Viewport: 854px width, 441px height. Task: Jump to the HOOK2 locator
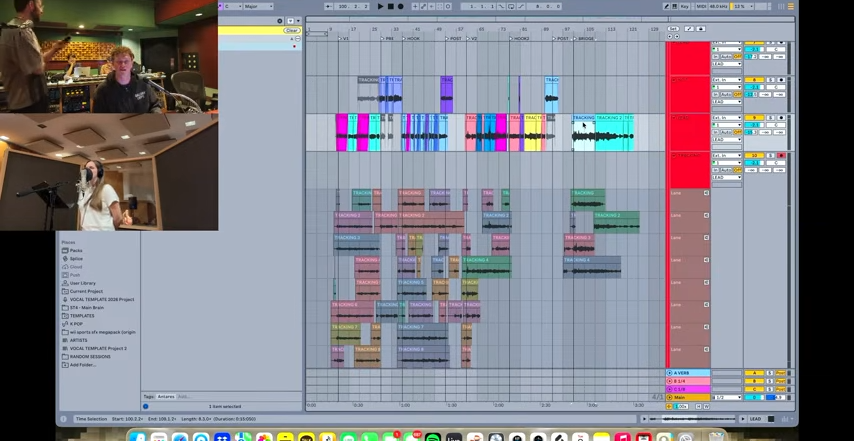[x=520, y=39]
